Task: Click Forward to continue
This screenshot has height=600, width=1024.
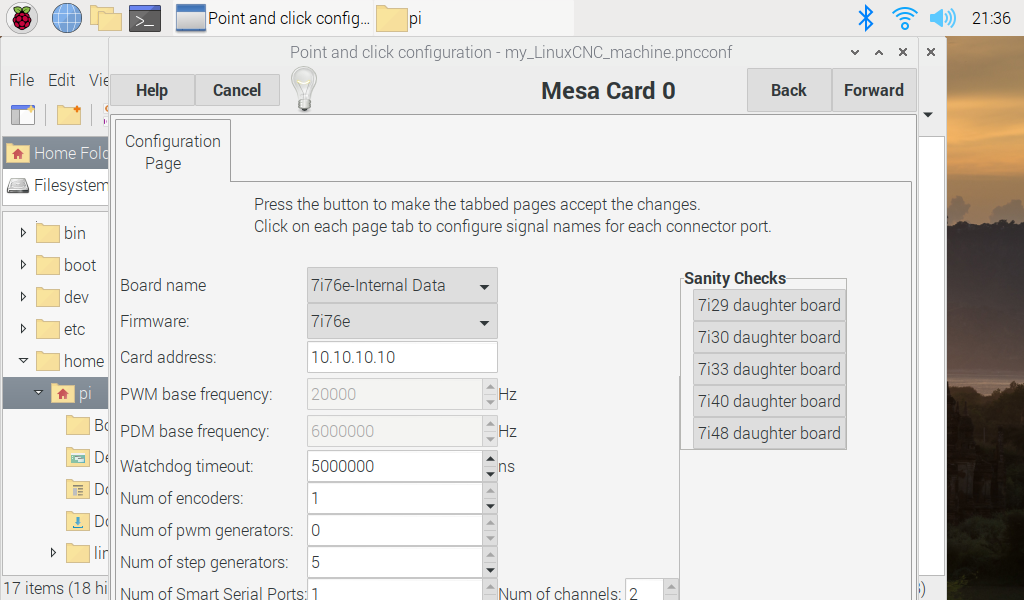Action: [874, 90]
